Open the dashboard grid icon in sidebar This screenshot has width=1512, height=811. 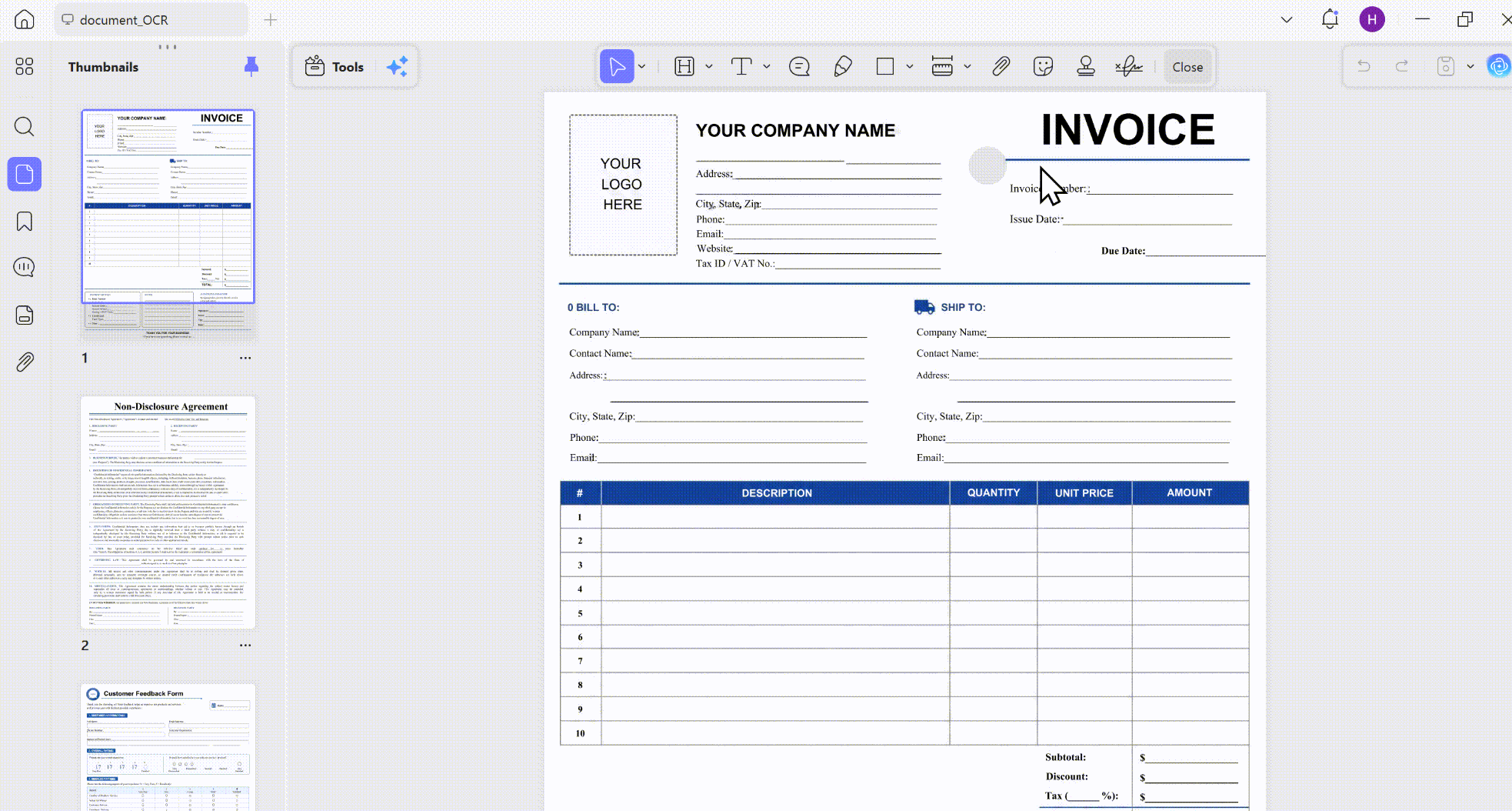(25, 66)
